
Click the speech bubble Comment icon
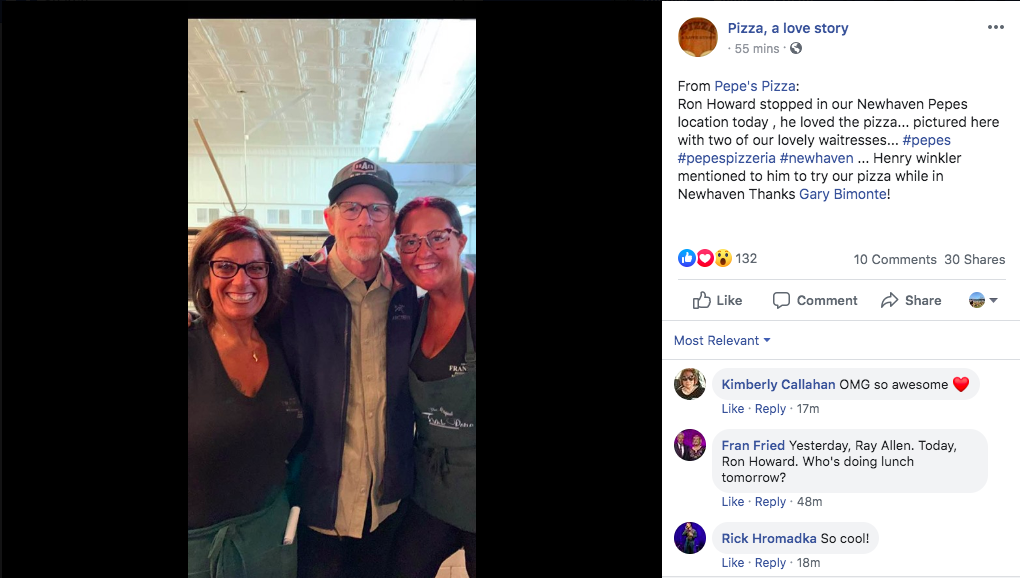pyautogui.click(x=781, y=300)
